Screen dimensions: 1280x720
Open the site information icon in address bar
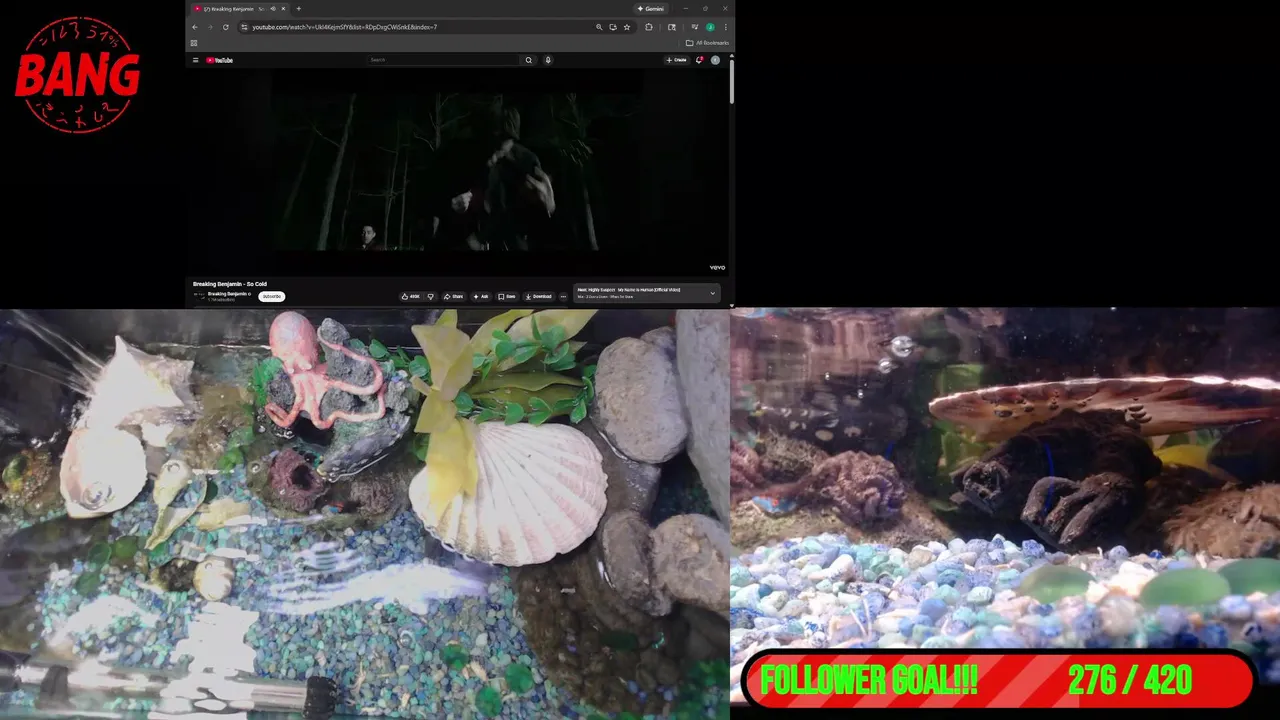(244, 27)
